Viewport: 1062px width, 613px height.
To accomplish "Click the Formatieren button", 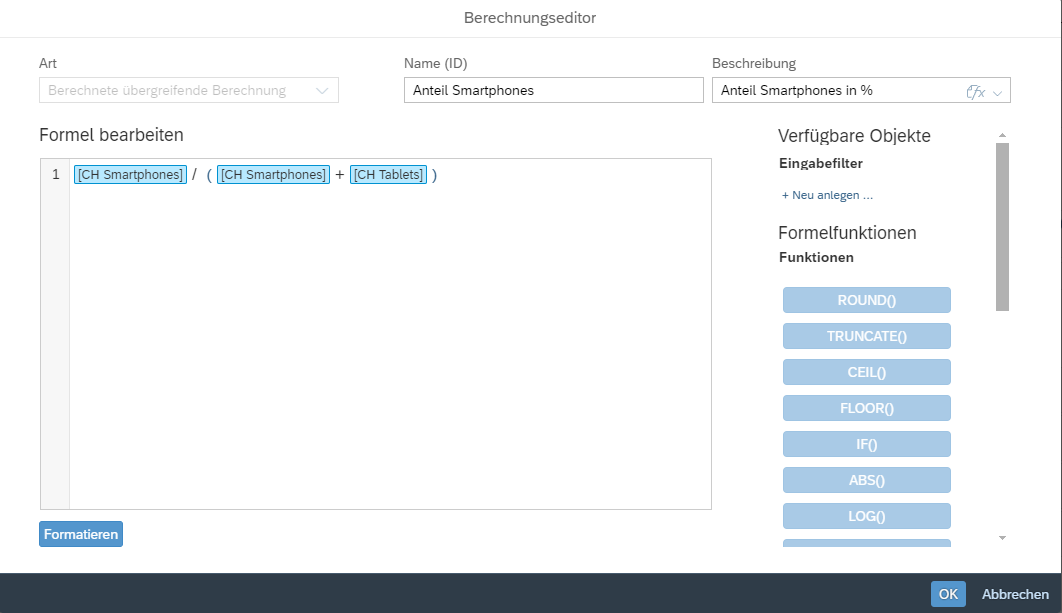I will [x=81, y=534].
